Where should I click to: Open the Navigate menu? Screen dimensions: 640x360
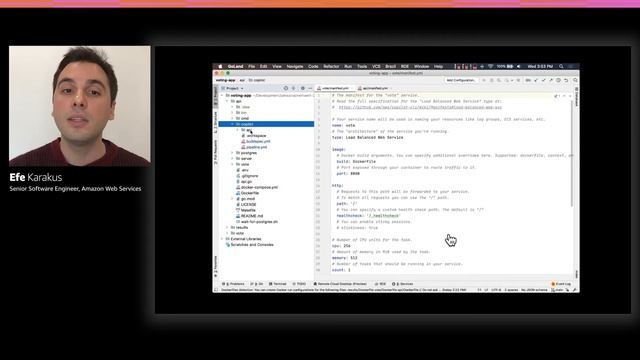pyautogui.click(x=295, y=66)
